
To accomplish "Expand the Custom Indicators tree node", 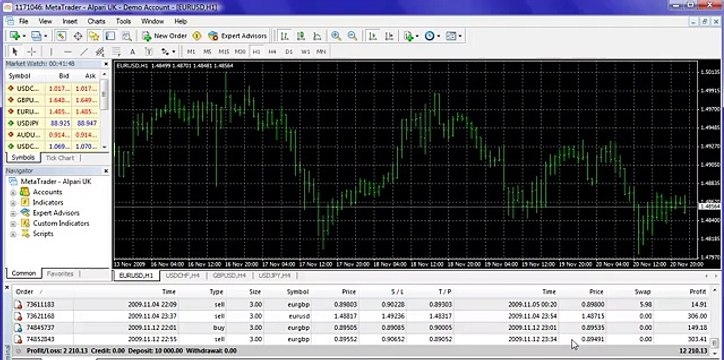I will tap(13, 224).
